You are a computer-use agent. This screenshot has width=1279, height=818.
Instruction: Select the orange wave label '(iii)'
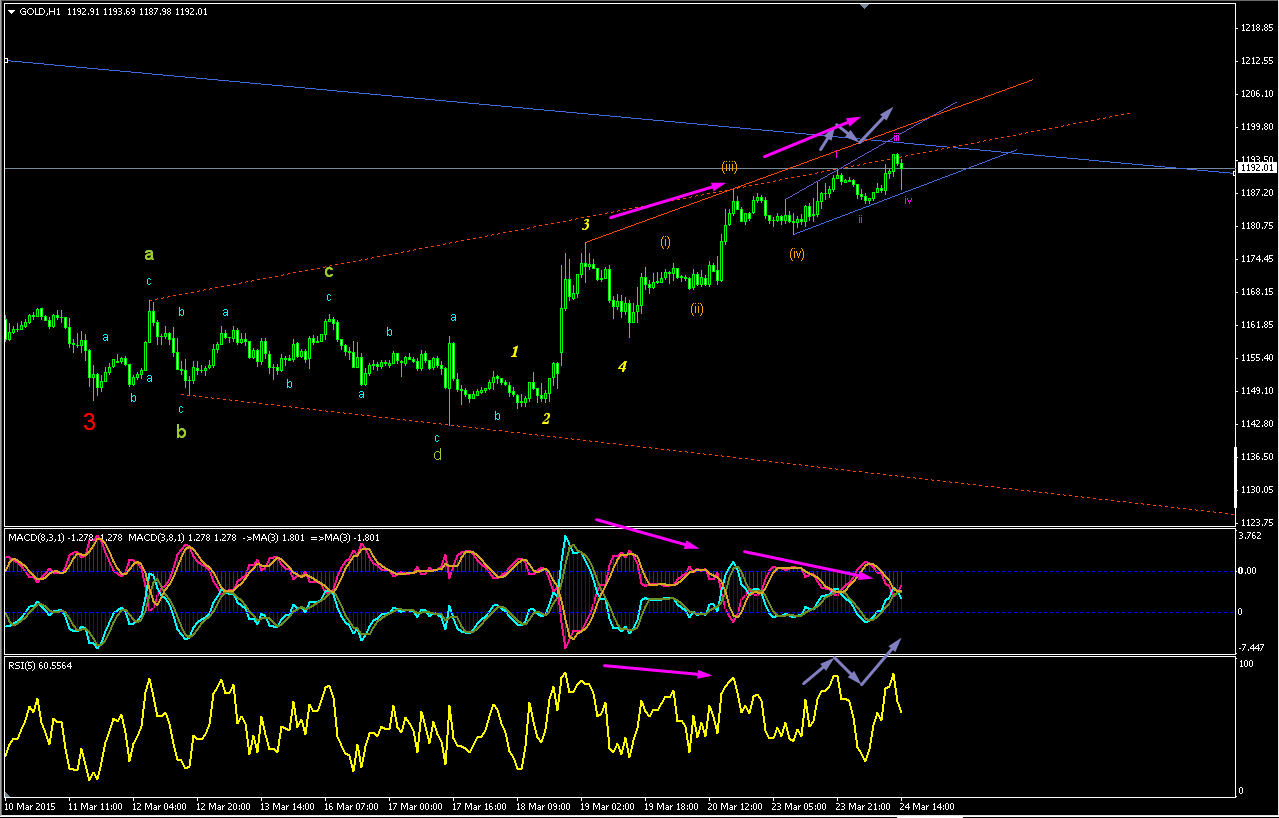click(729, 166)
